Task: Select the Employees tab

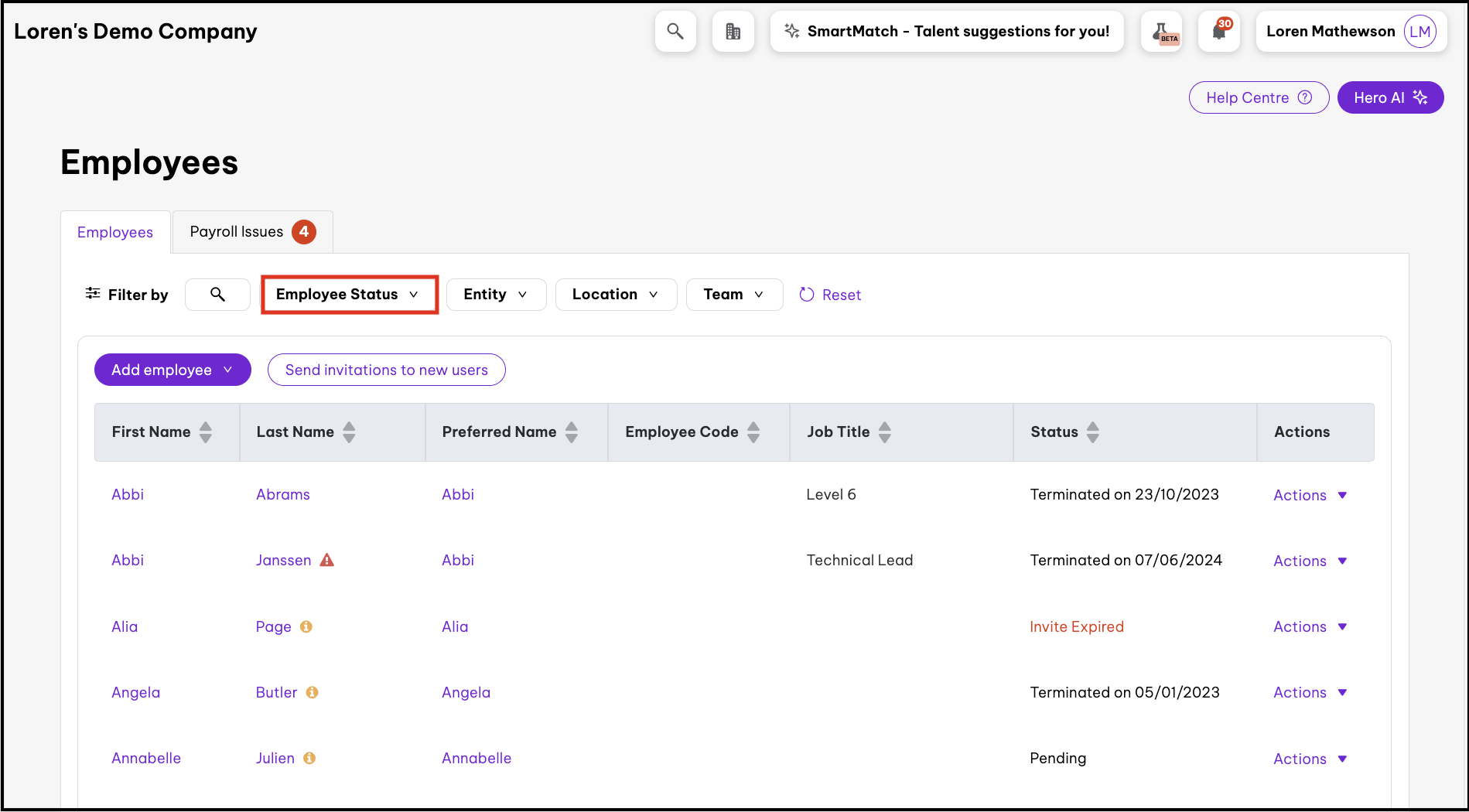Action: (115, 233)
